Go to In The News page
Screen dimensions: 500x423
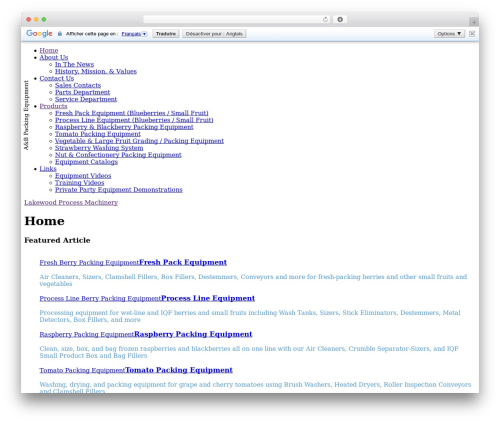pos(74,64)
